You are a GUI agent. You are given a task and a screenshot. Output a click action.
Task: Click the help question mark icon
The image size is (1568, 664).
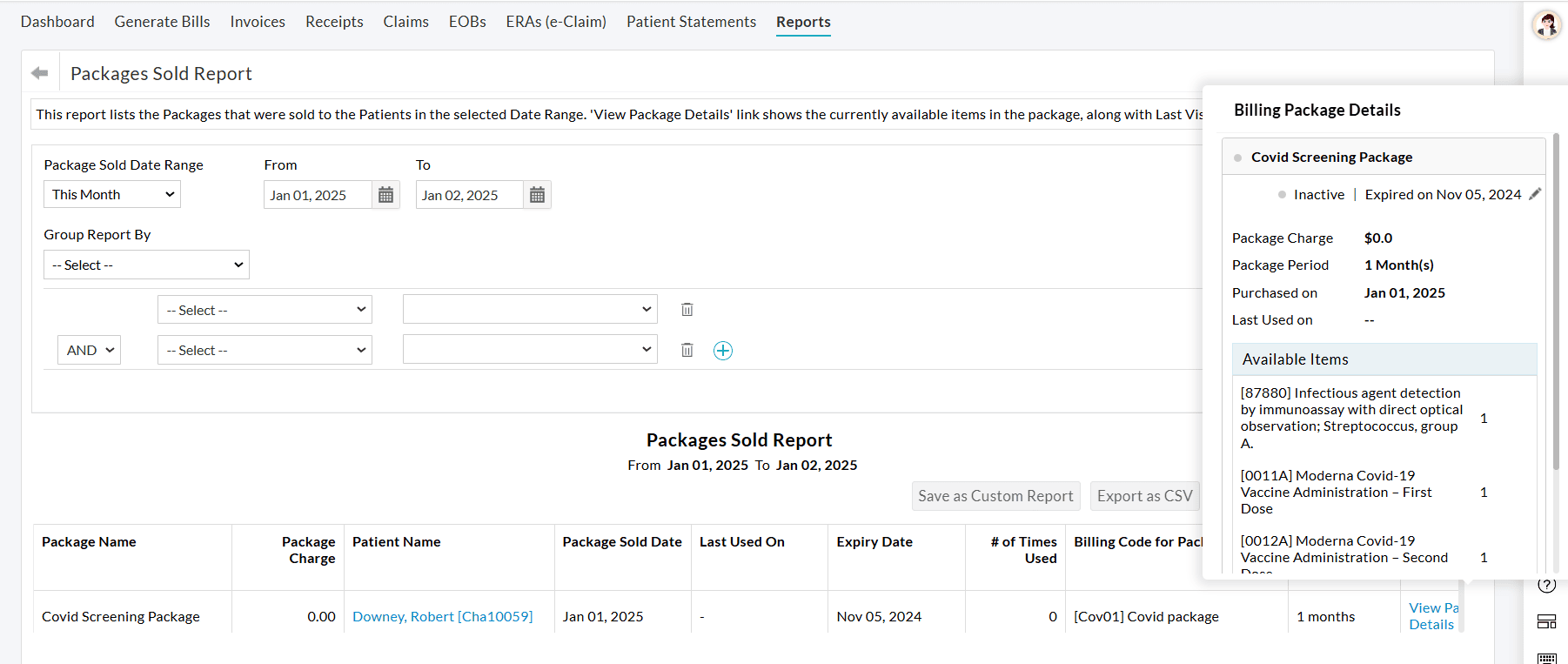tap(1546, 585)
